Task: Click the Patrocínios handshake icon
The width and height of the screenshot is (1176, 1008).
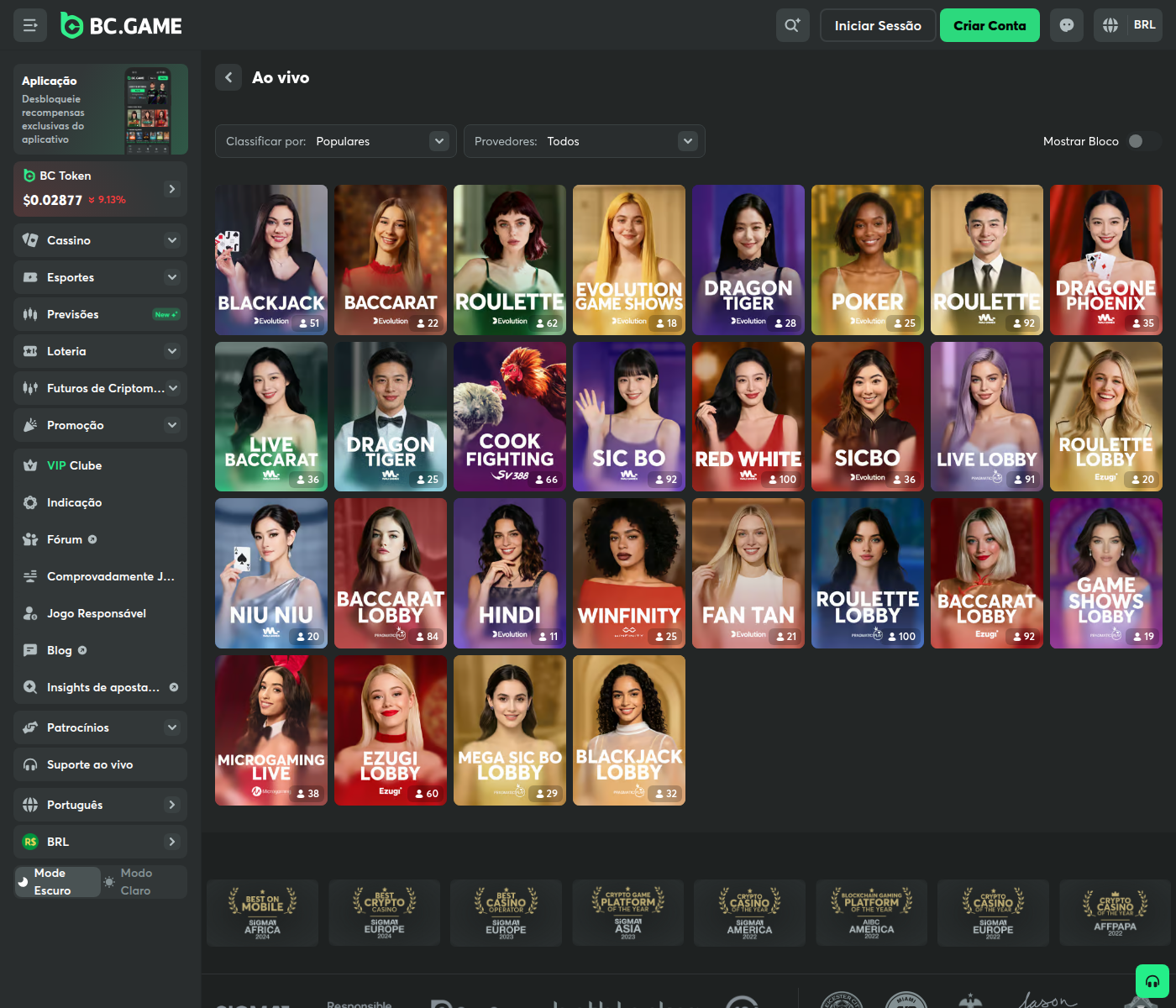Action: 30,727
